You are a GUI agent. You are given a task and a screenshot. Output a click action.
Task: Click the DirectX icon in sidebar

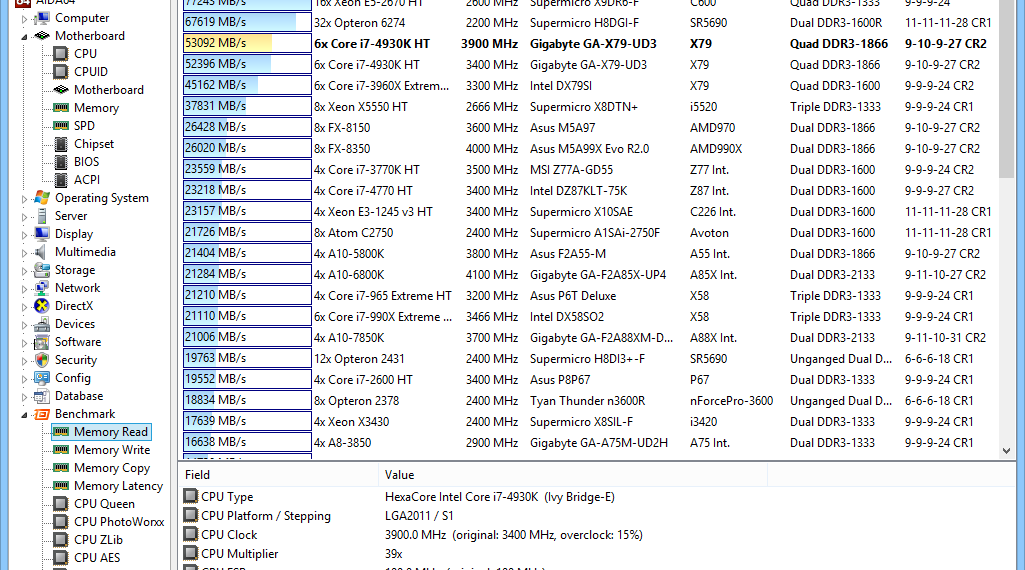pos(42,306)
